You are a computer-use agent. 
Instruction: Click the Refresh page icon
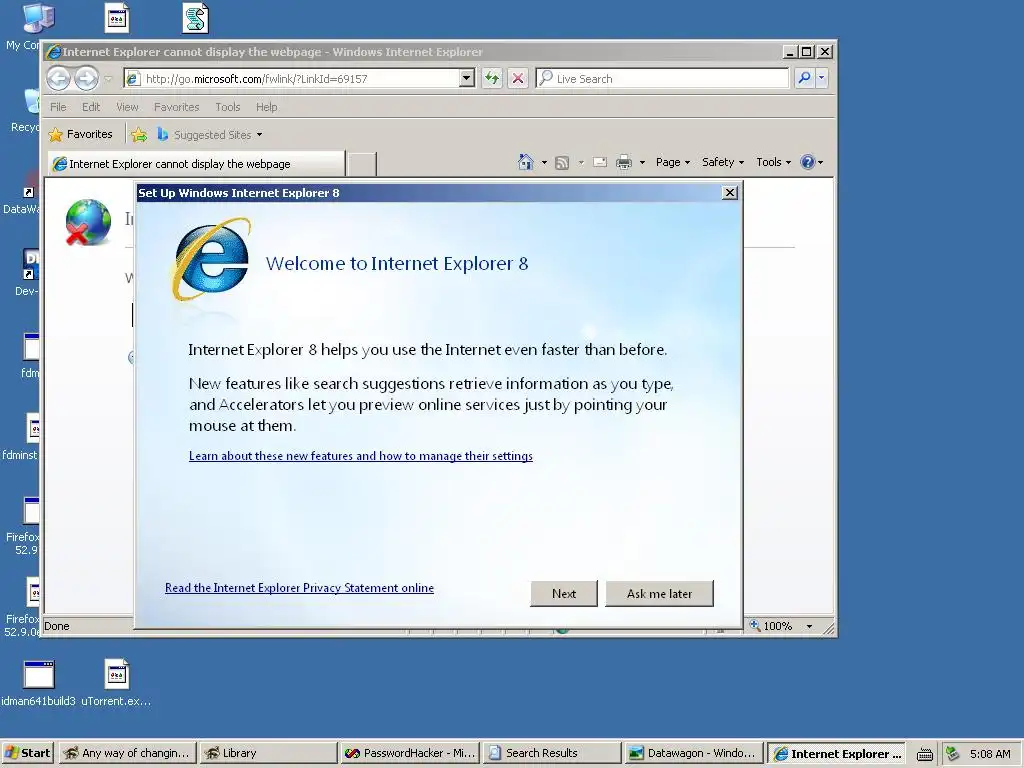coord(492,79)
